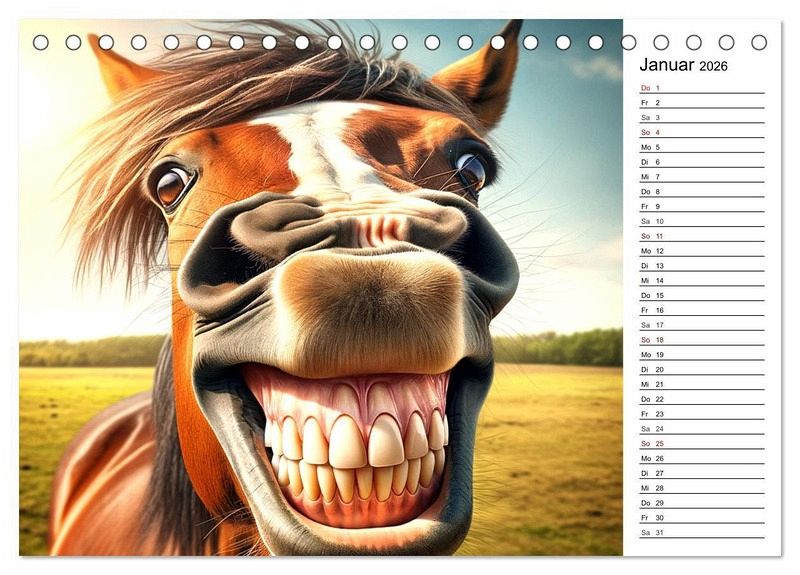Viewport: 800px width, 575px height.
Task: Click the horse's left eye
Action: click(171, 186)
